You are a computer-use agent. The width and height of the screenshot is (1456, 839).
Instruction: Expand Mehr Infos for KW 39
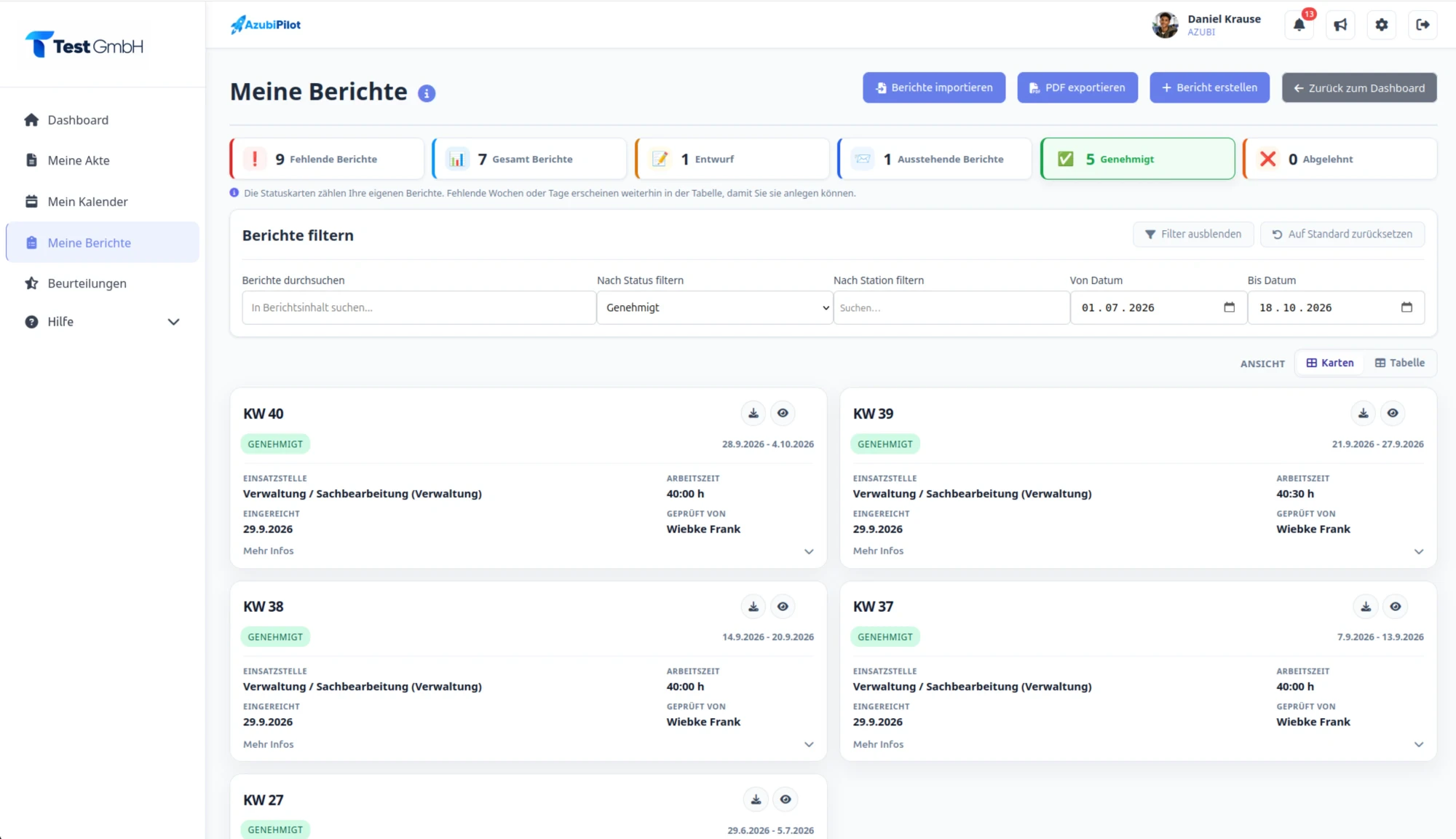pos(1139,551)
